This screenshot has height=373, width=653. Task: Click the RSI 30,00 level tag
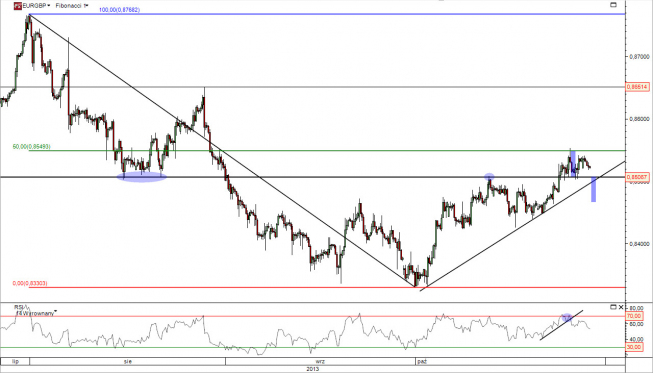pyautogui.click(x=634, y=347)
